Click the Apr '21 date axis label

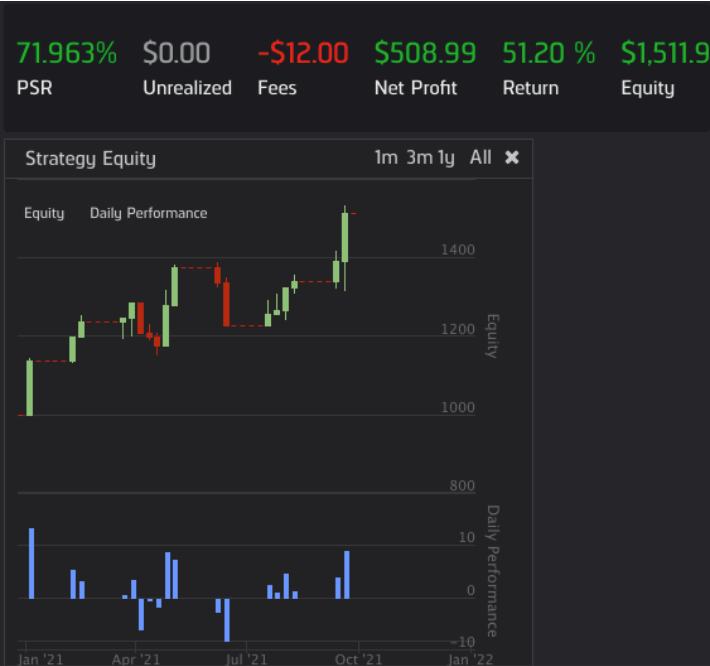coord(136,658)
